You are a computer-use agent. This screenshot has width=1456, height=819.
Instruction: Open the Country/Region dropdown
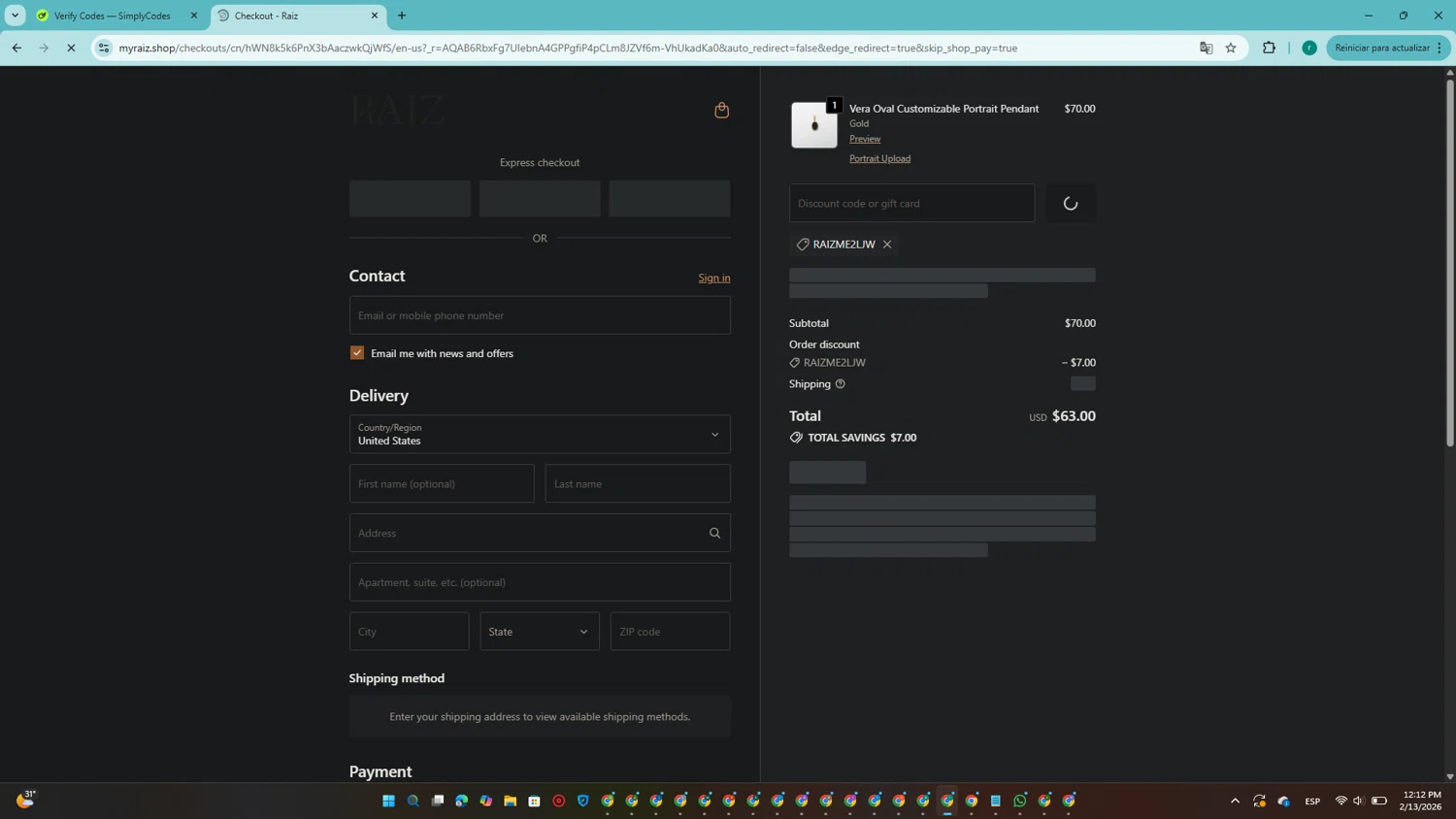click(x=540, y=434)
